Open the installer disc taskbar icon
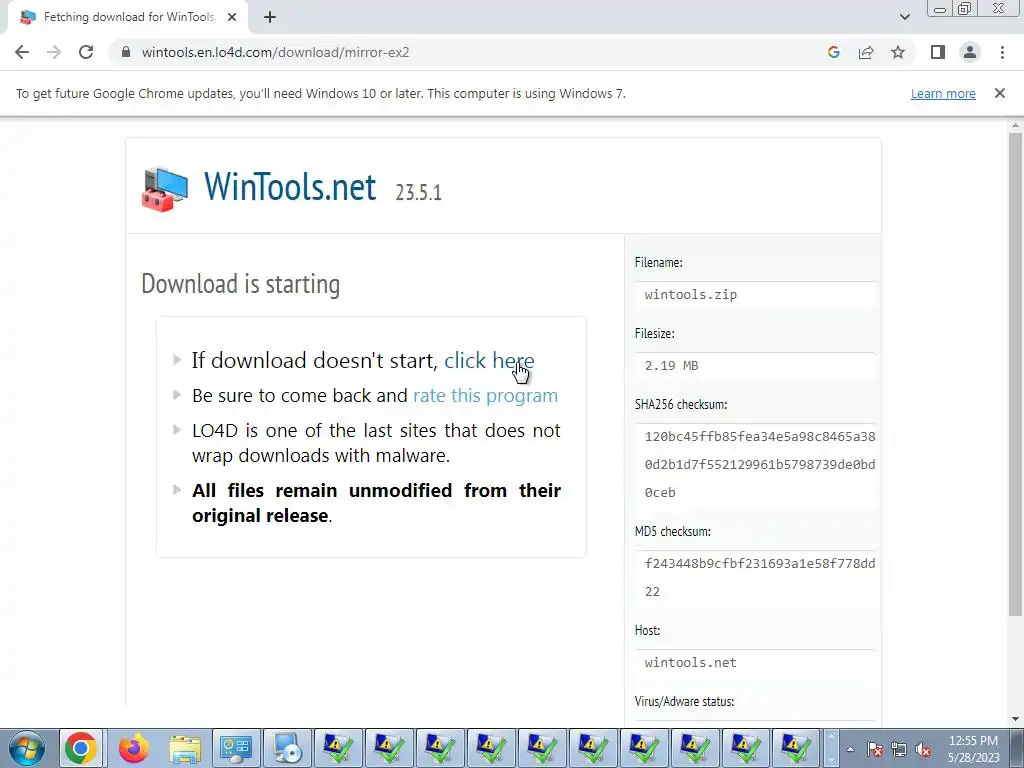The width and height of the screenshot is (1024, 768). tap(287, 748)
